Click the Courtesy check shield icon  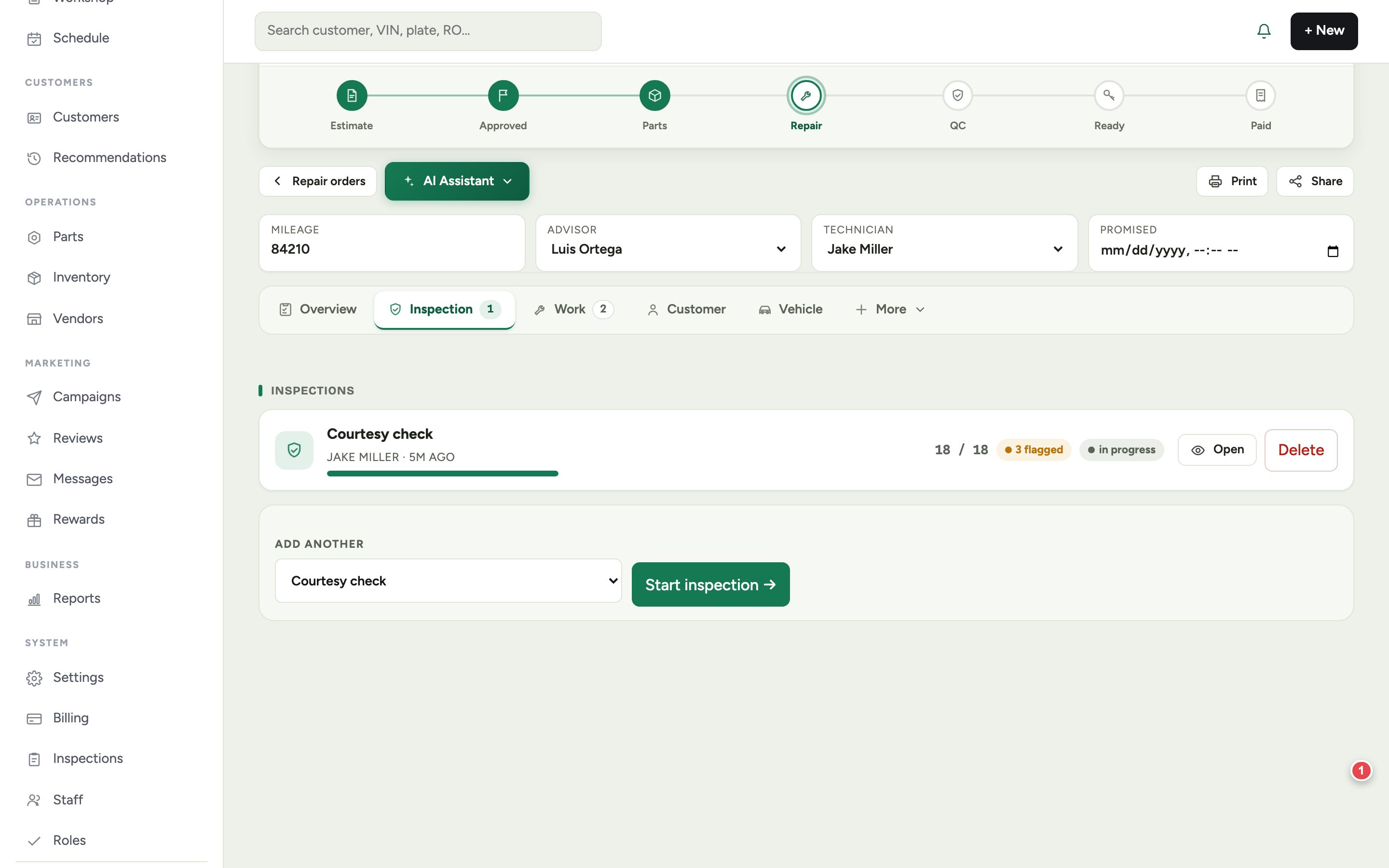pyautogui.click(x=294, y=450)
